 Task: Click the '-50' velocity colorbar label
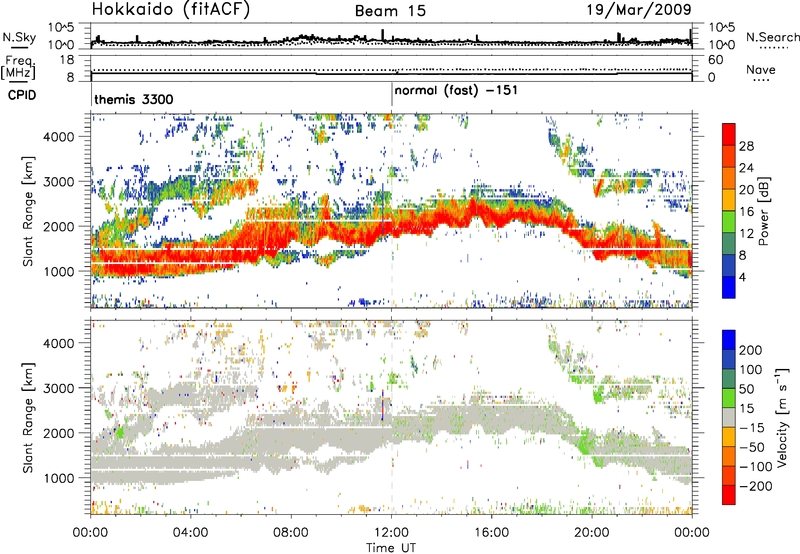click(752, 447)
